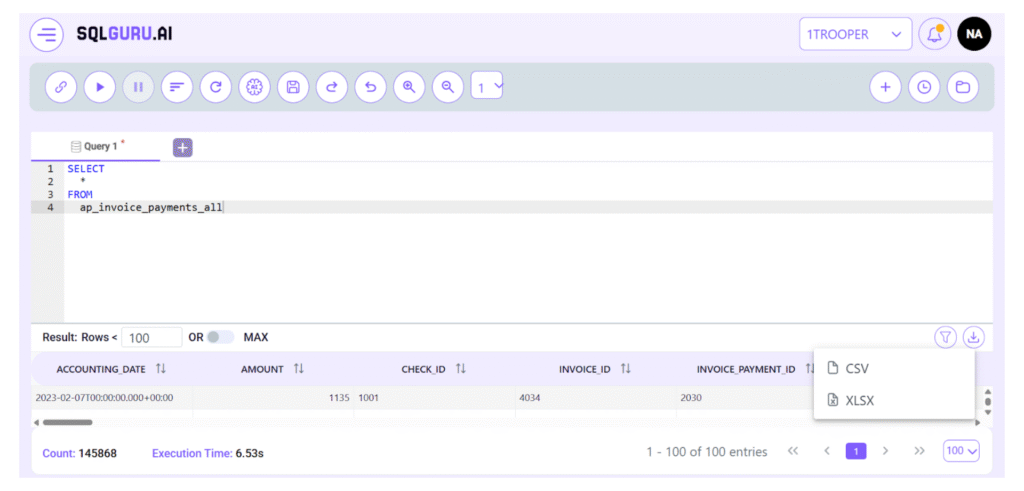Open the notifications bell
Image resolution: width=1024 pixels, height=491 pixels.
pyautogui.click(x=934, y=34)
